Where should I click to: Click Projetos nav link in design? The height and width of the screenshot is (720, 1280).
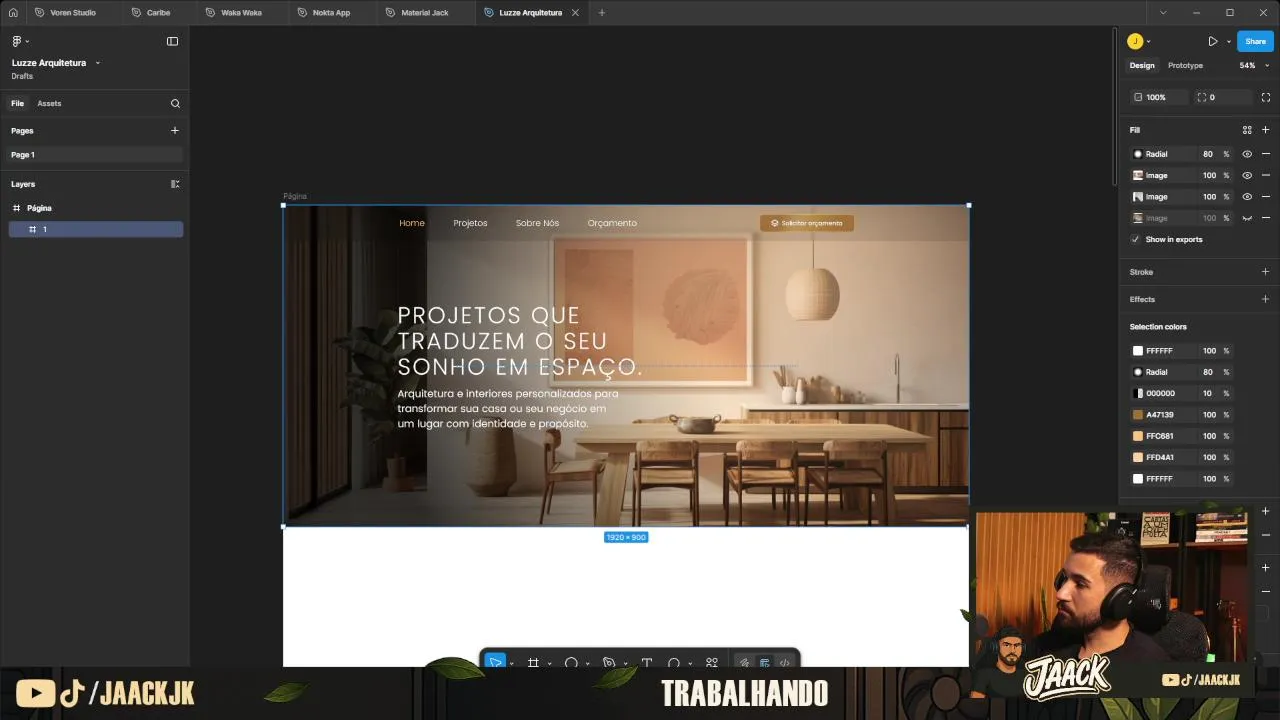[x=470, y=223]
